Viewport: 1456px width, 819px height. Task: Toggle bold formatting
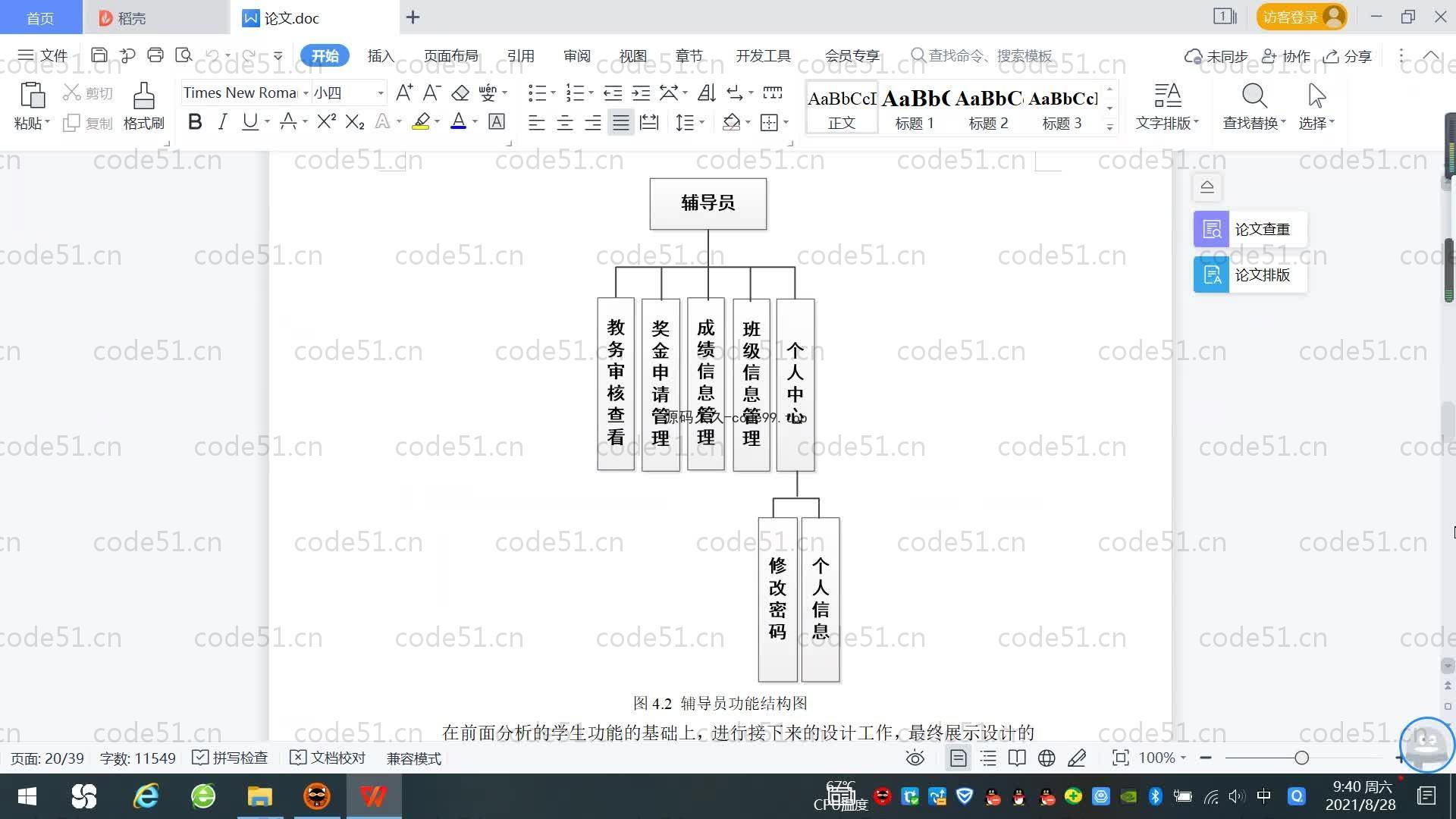click(195, 121)
